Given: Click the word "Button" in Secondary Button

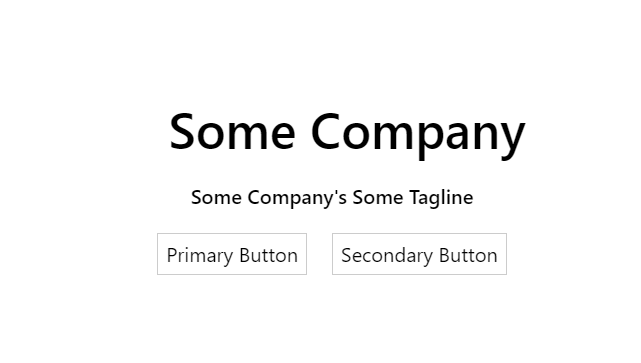Looking at the screenshot, I should tap(468, 255).
